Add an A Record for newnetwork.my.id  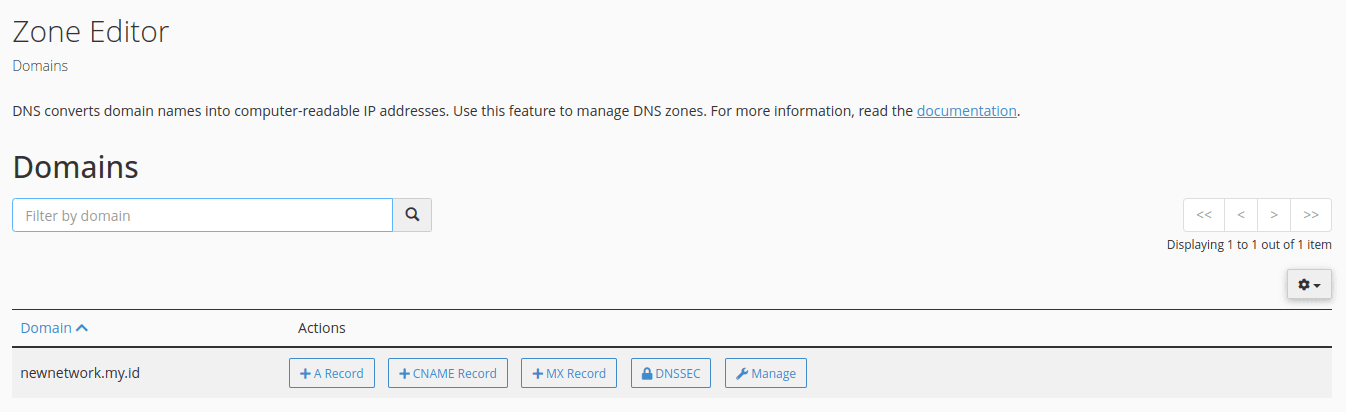(x=332, y=373)
